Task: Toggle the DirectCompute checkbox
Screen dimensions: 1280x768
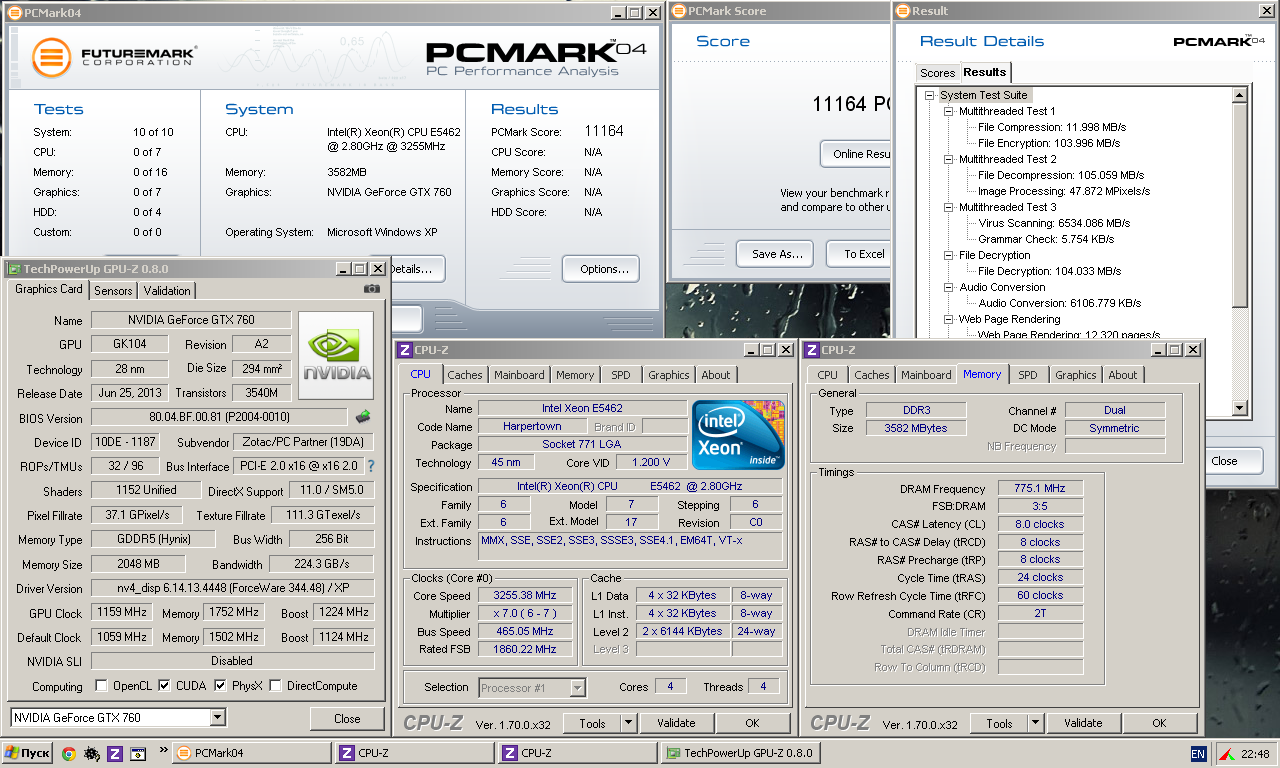Action: point(275,686)
